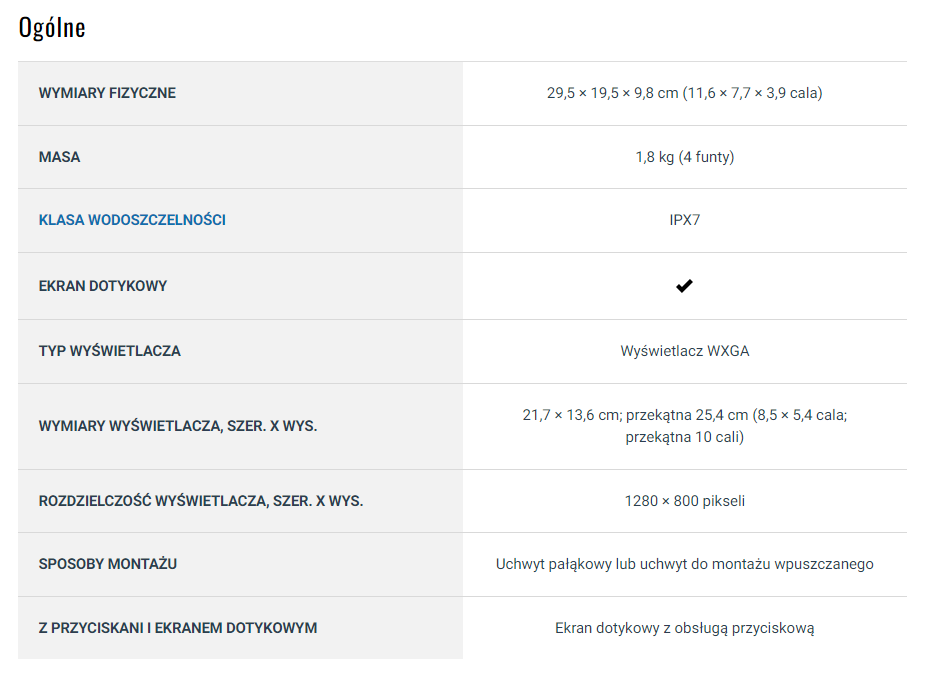Click the Ogólne section heading
This screenshot has width=939, height=677.
(x=52, y=28)
